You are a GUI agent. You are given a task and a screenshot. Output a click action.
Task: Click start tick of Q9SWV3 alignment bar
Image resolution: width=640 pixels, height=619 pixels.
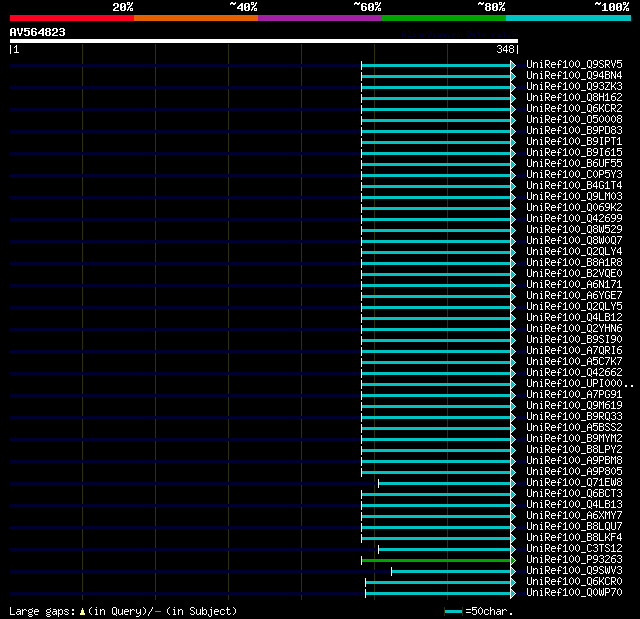click(x=391, y=571)
